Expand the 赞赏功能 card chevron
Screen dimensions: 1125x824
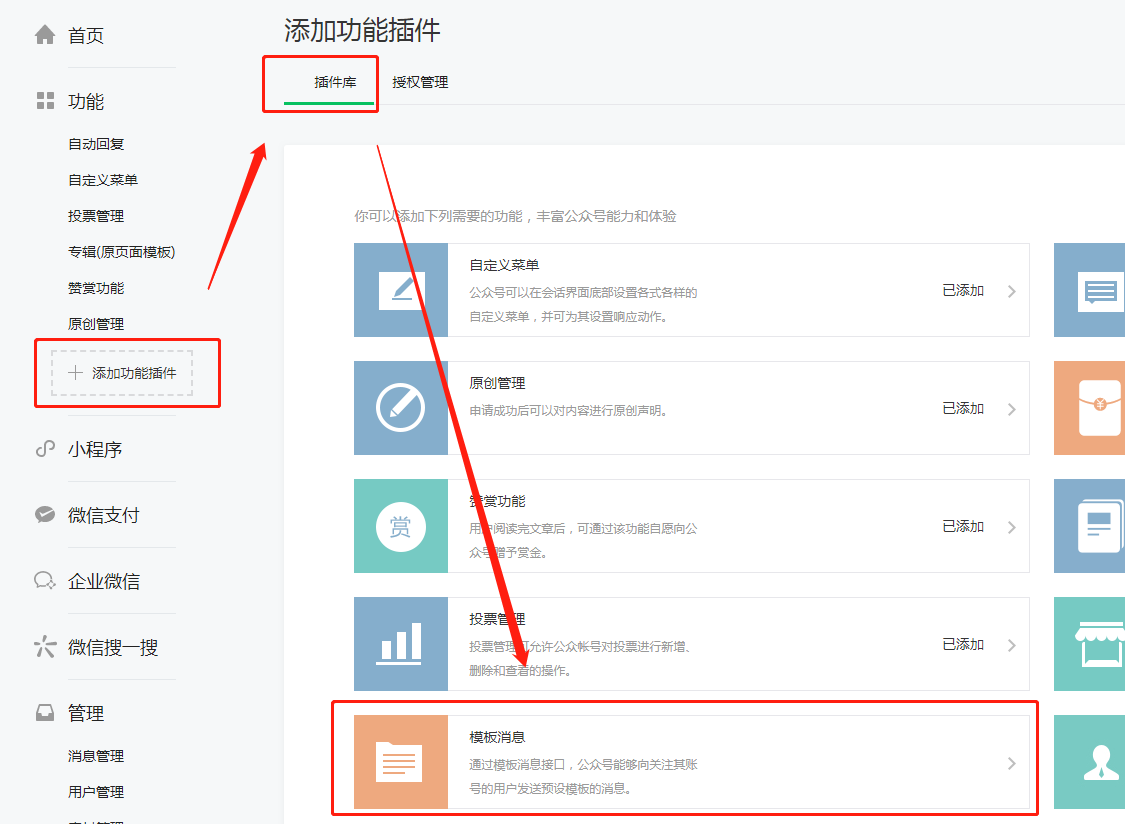point(1012,527)
